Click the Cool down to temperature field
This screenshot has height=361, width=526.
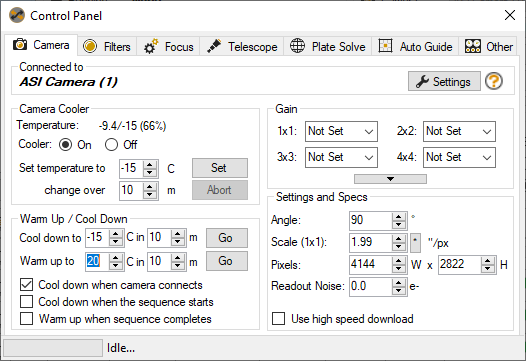[97, 238]
